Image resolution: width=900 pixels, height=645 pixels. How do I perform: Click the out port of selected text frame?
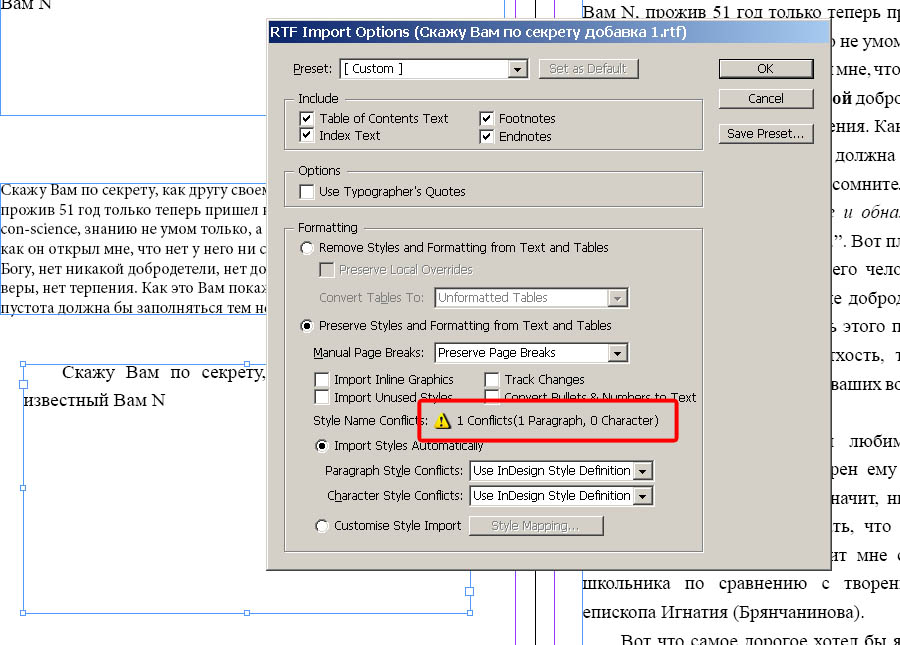[x=470, y=591]
